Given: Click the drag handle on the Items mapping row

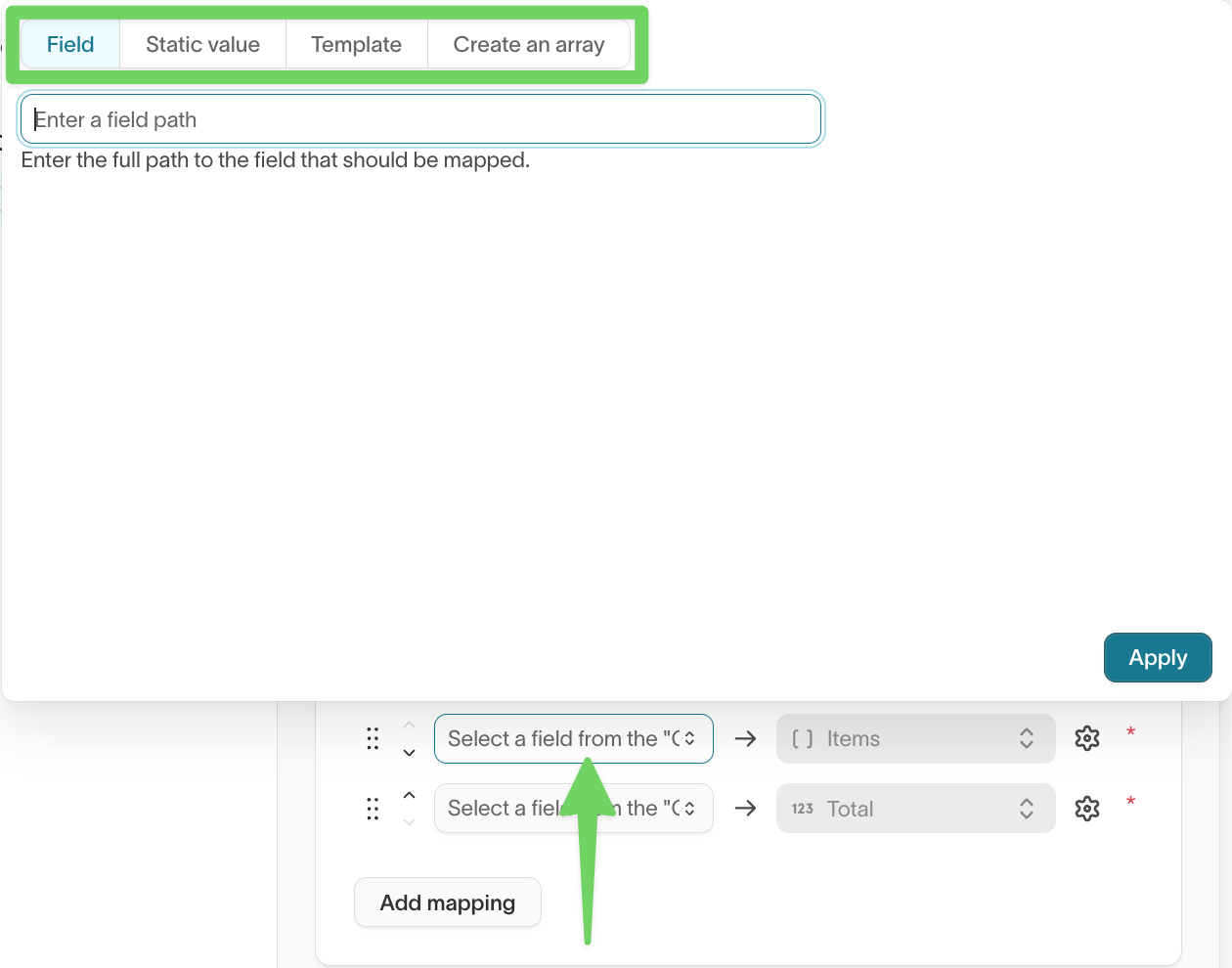Looking at the screenshot, I should [373, 738].
